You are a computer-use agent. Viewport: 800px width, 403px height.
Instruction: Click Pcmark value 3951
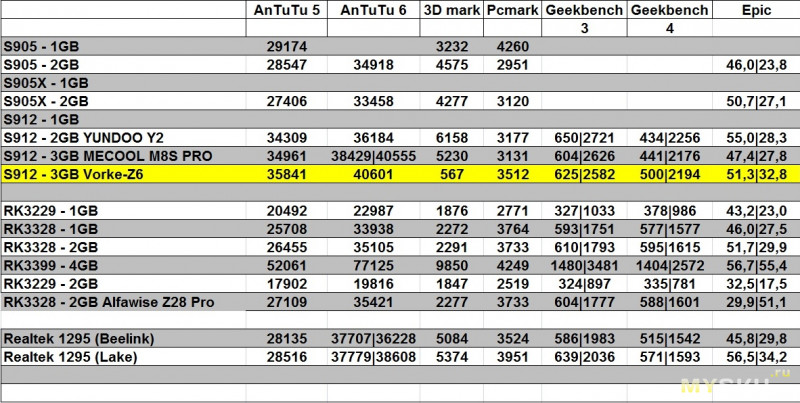point(513,357)
